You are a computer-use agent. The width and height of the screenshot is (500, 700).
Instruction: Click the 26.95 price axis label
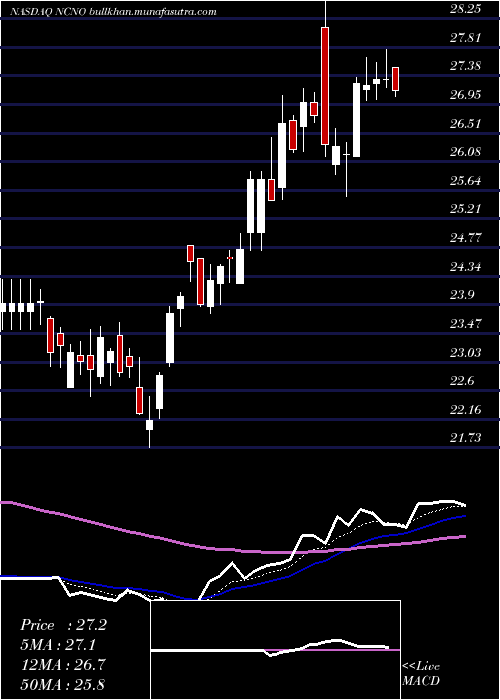pos(465,95)
